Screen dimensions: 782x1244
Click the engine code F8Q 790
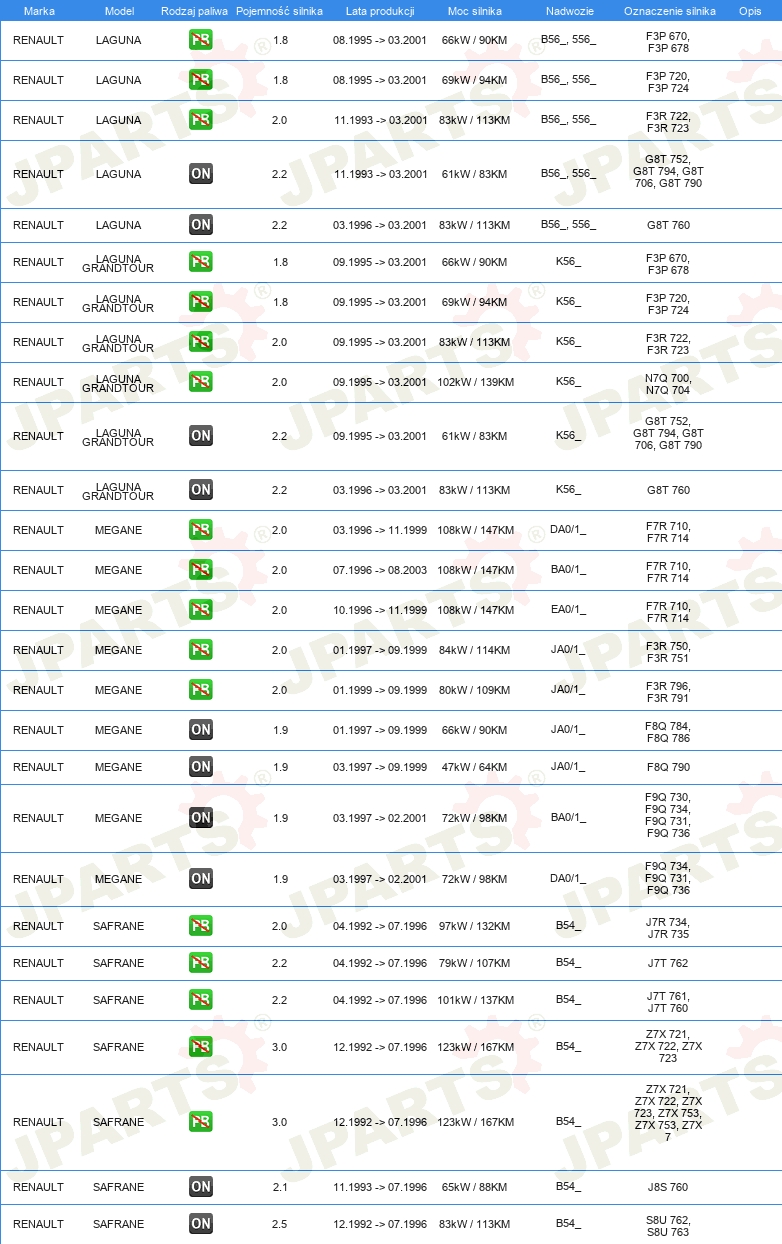pos(668,767)
